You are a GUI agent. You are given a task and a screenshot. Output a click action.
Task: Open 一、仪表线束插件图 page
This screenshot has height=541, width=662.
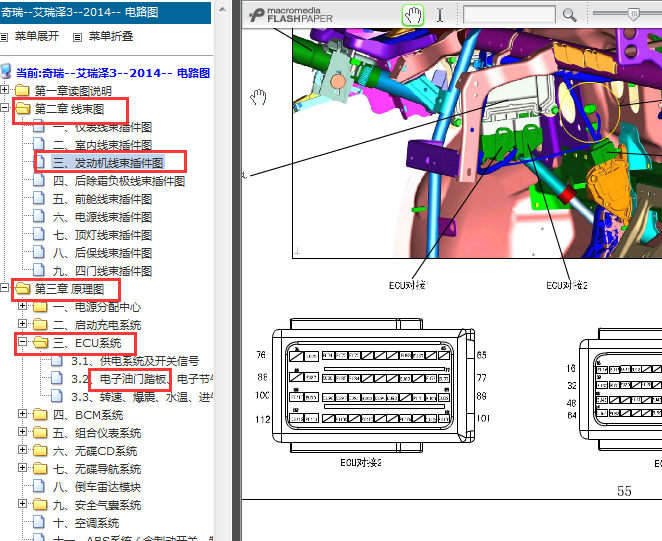[x=102, y=127]
